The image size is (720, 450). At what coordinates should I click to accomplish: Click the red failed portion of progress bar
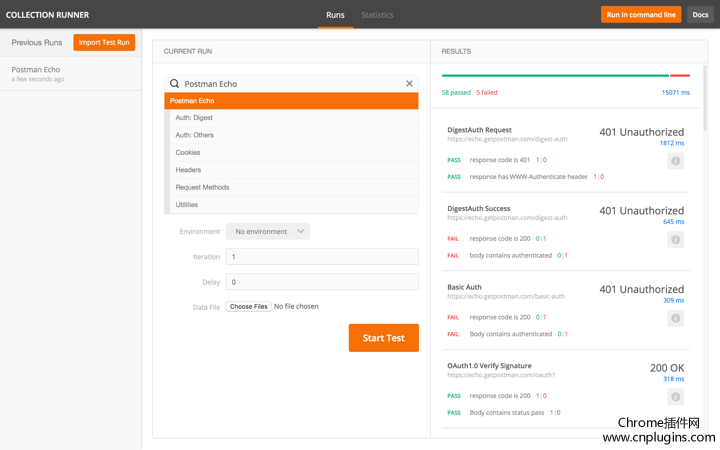point(680,75)
